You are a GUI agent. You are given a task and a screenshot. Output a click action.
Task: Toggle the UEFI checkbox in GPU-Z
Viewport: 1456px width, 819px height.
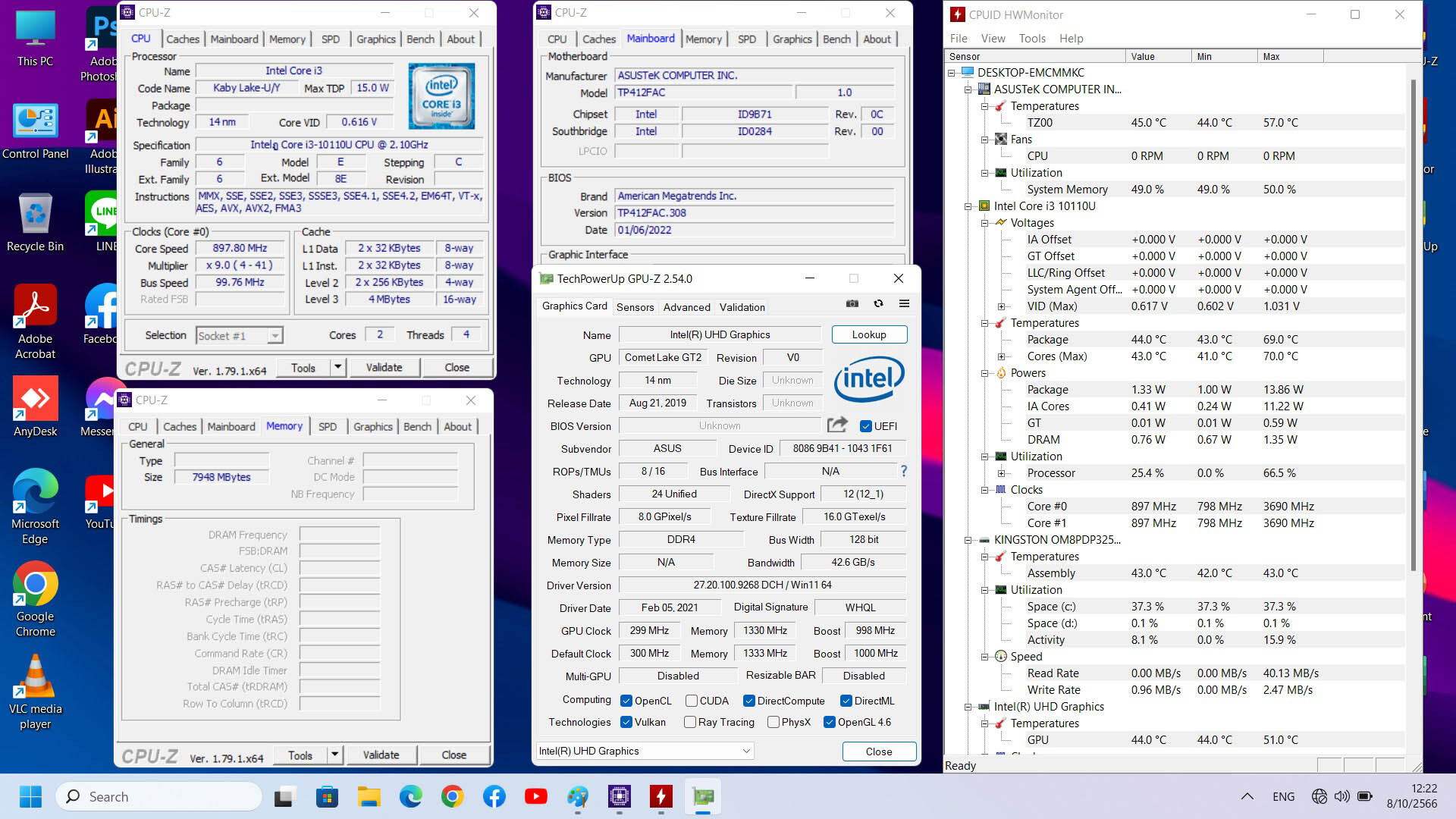click(x=865, y=426)
